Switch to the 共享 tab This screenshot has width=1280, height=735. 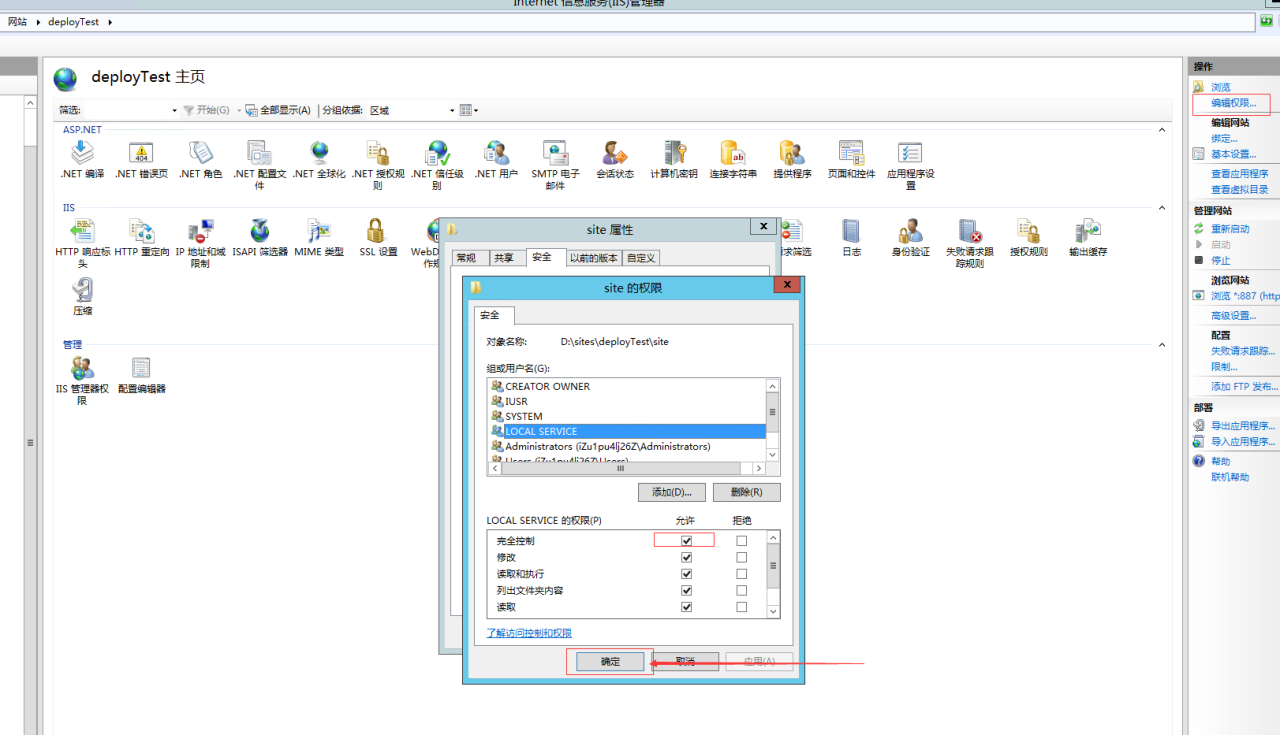point(503,258)
